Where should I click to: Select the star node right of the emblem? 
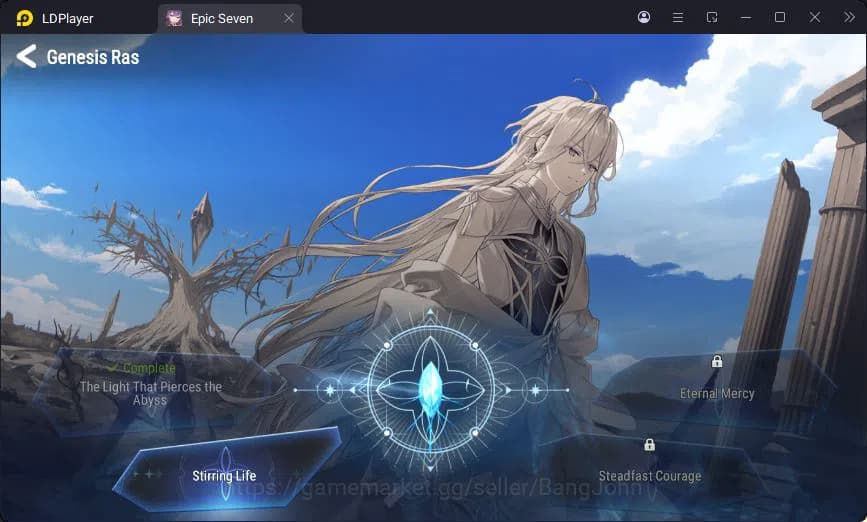pyautogui.click(x=535, y=389)
